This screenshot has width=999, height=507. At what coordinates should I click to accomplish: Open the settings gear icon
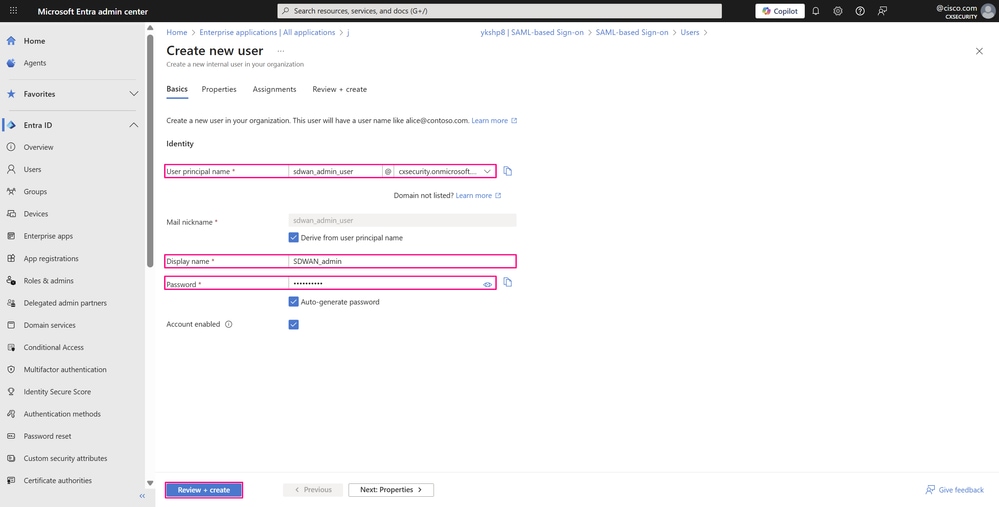pyautogui.click(x=838, y=11)
